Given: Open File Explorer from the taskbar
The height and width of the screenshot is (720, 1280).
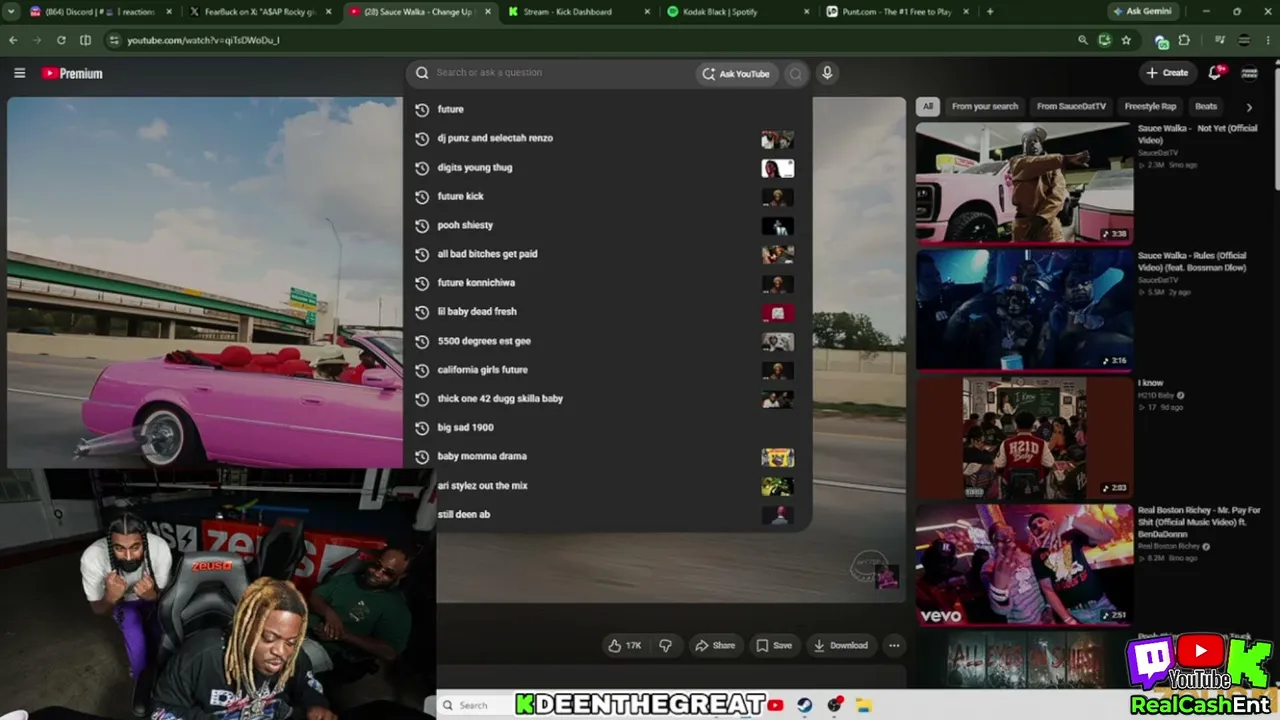Looking at the screenshot, I should coord(864,705).
